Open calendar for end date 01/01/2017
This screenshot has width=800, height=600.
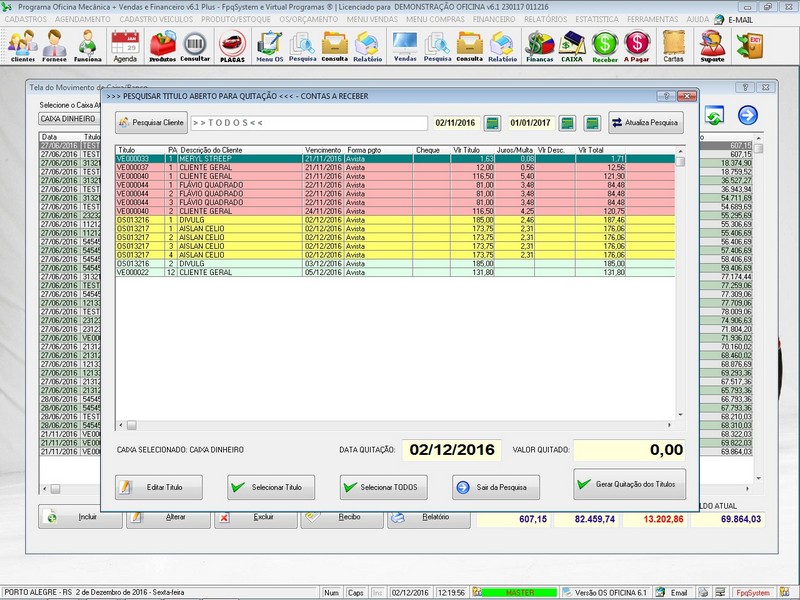pyautogui.click(x=567, y=123)
